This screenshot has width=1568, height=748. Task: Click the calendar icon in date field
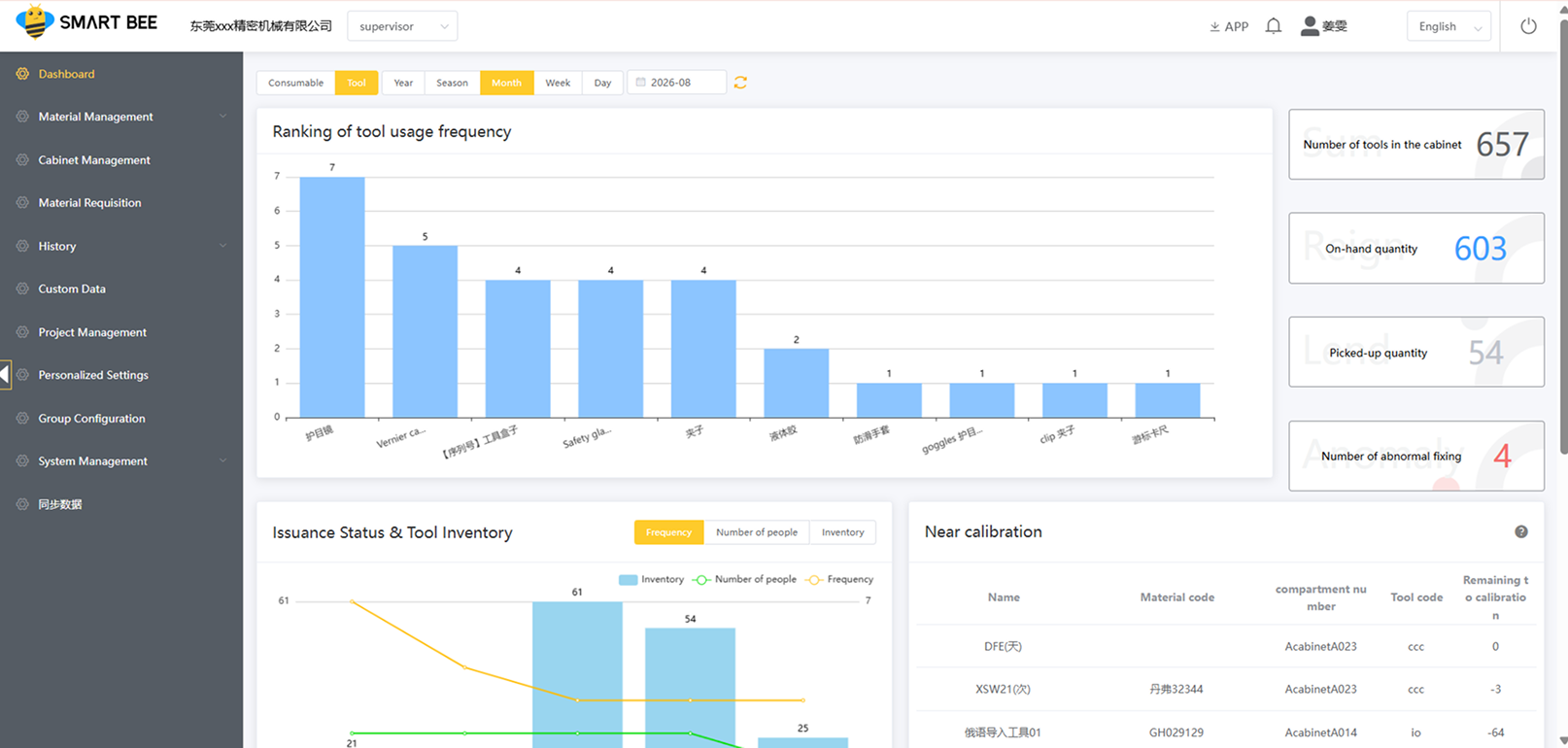tap(640, 83)
